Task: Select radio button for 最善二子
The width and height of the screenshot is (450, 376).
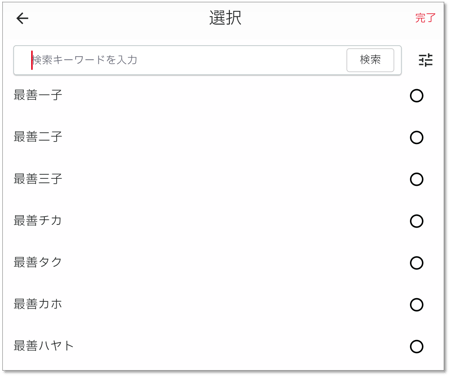Action: pyautogui.click(x=416, y=137)
